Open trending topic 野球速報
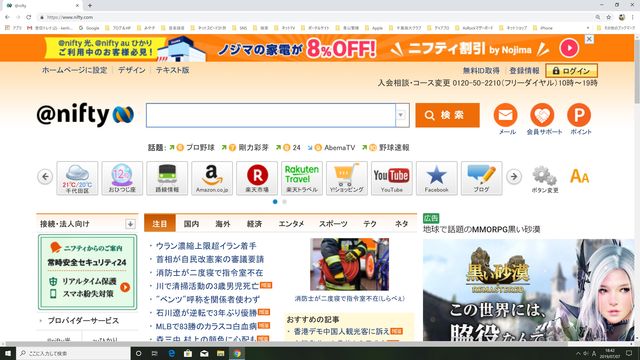640x360 pixels. [394, 147]
